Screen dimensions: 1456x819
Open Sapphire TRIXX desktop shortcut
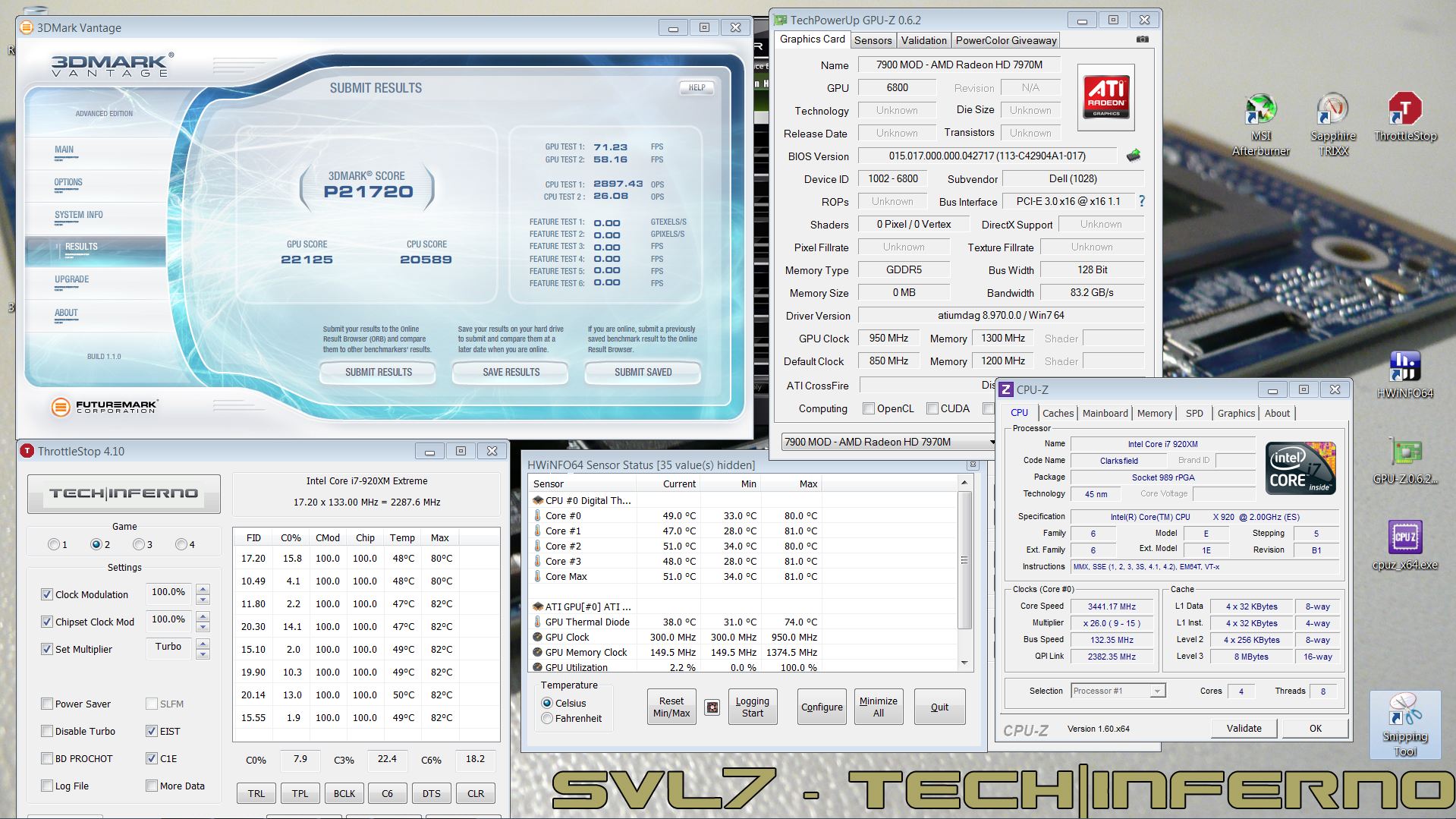1333,125
